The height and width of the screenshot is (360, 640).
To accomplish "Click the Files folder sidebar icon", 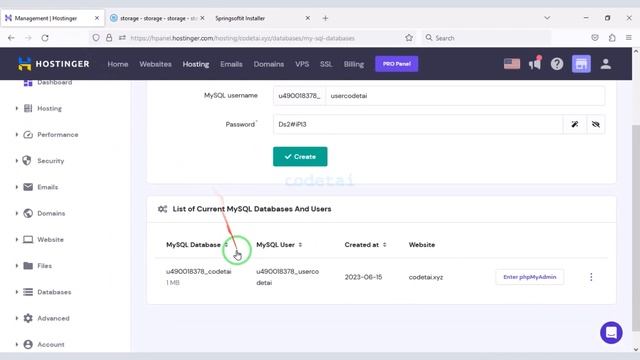I will [x=28, y=266].
